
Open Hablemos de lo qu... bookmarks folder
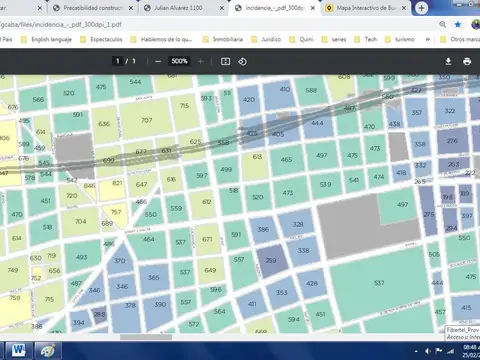[162, 39]
